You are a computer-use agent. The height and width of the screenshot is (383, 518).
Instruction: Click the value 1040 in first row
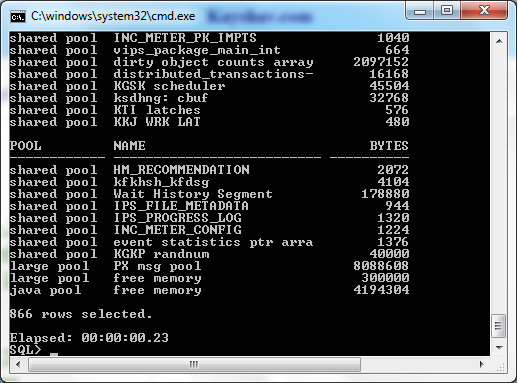[393, 38]
